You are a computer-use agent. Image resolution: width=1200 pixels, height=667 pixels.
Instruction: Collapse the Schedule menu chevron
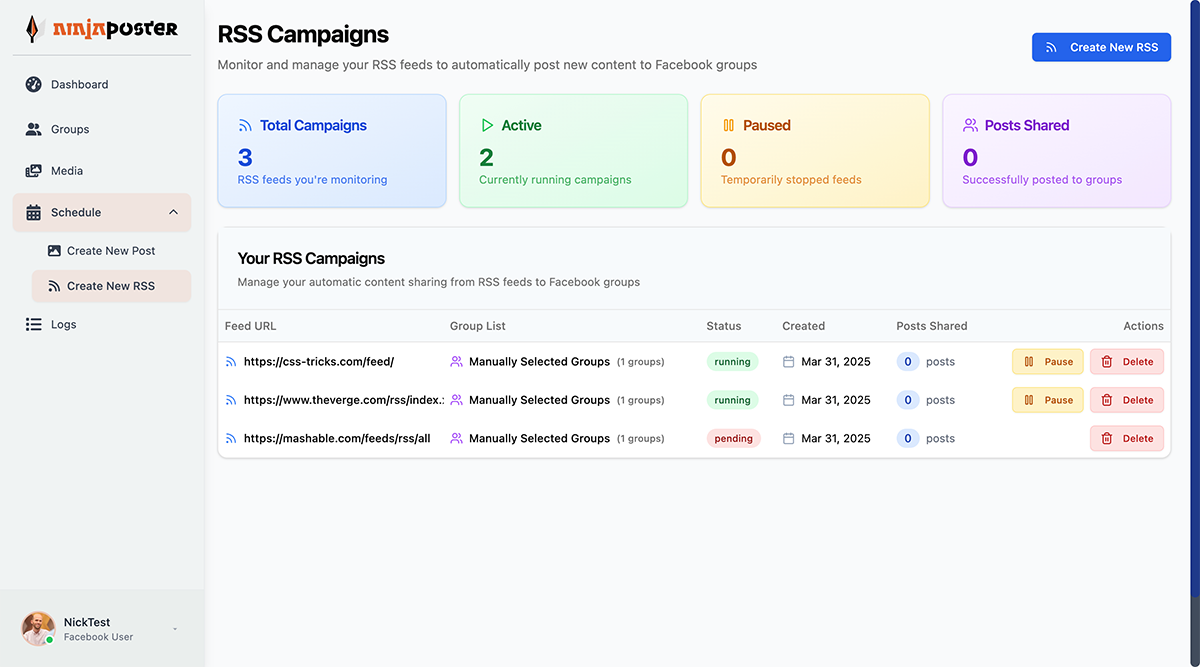(173, 212)
